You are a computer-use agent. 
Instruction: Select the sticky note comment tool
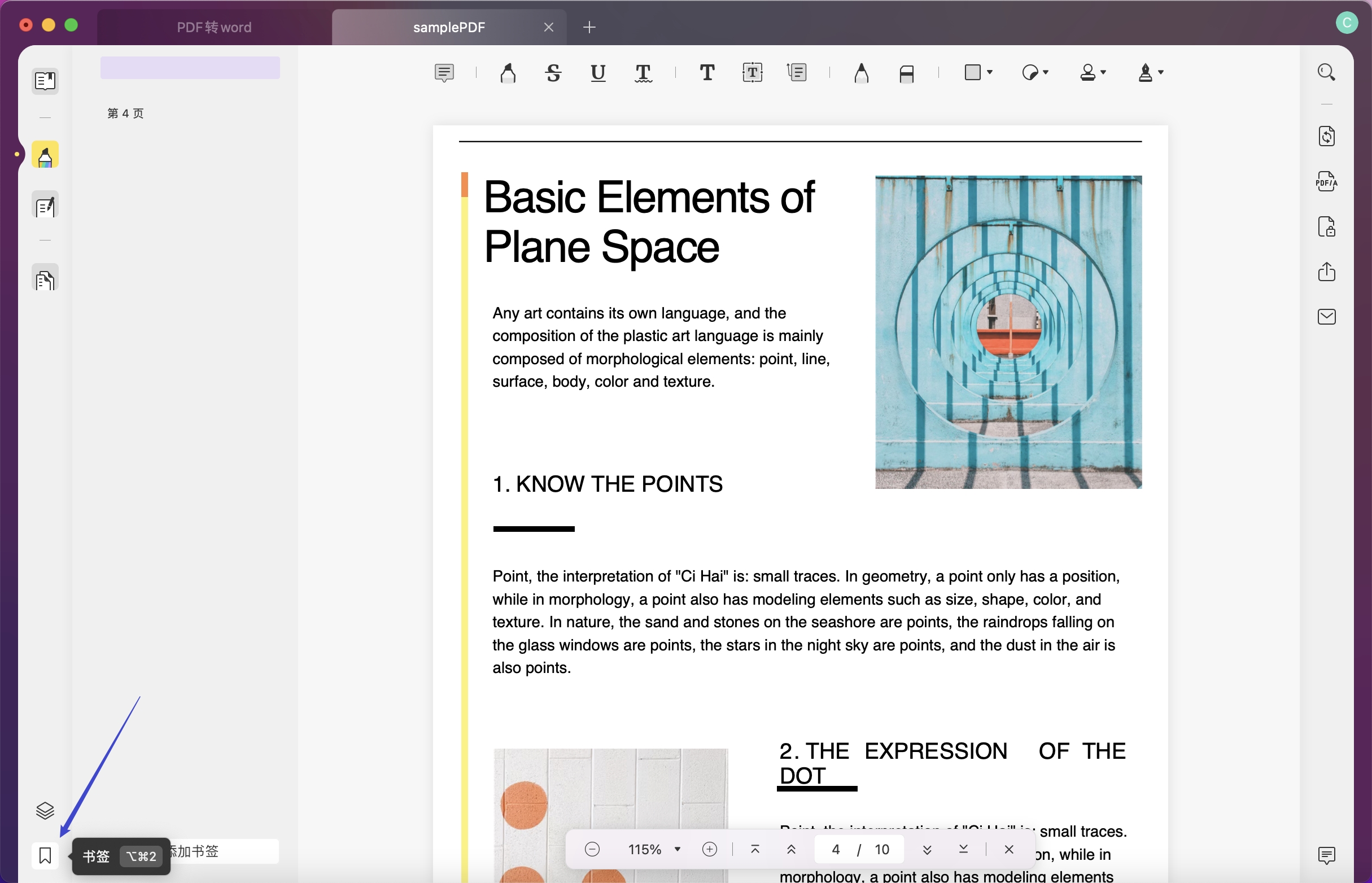[x=444, y=73]
